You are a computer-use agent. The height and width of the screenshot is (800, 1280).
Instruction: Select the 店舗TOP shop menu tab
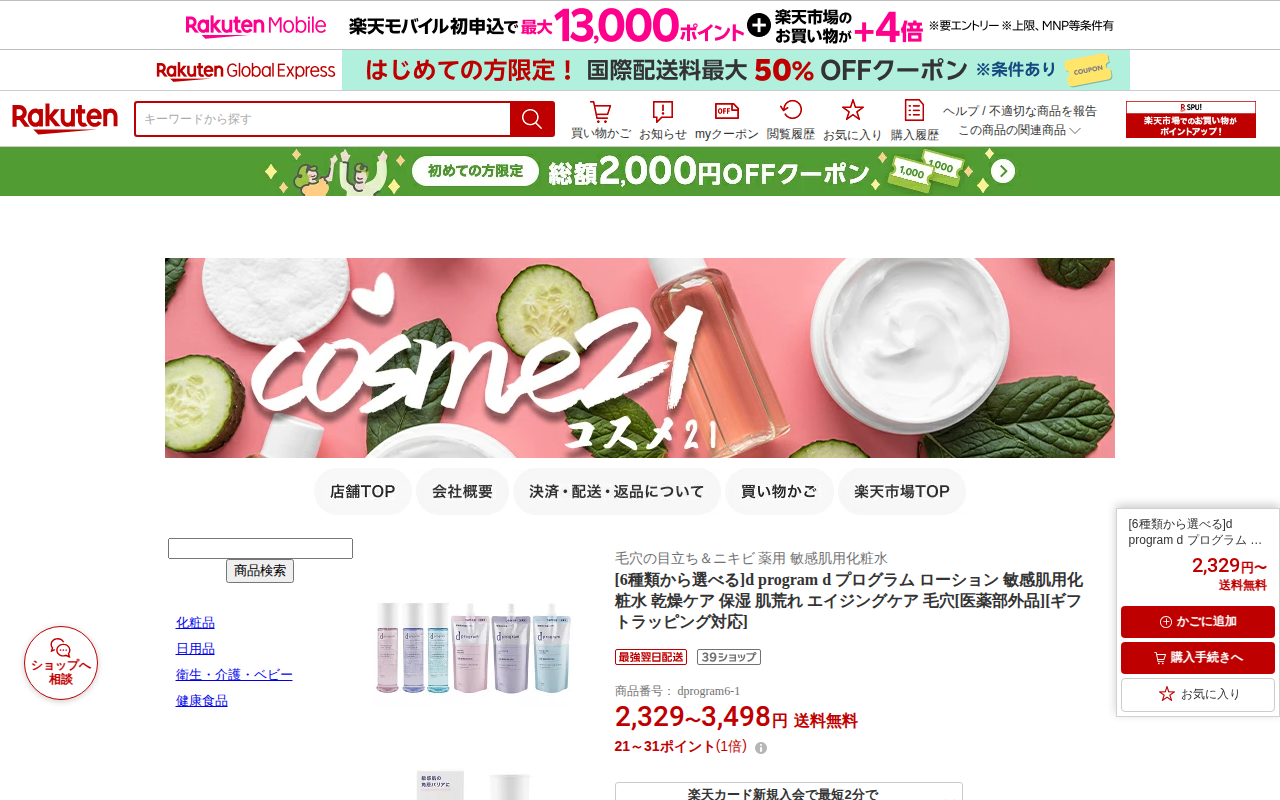(x=363, y=492)
